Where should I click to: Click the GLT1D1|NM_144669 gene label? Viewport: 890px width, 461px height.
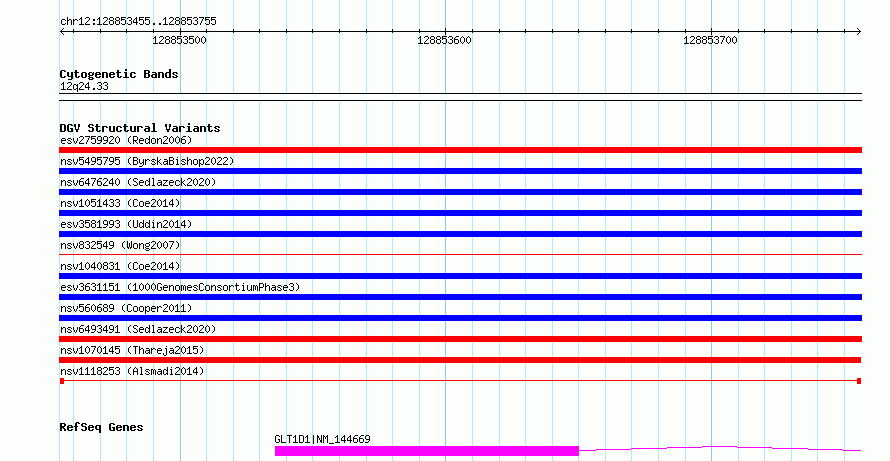[322, 439]
